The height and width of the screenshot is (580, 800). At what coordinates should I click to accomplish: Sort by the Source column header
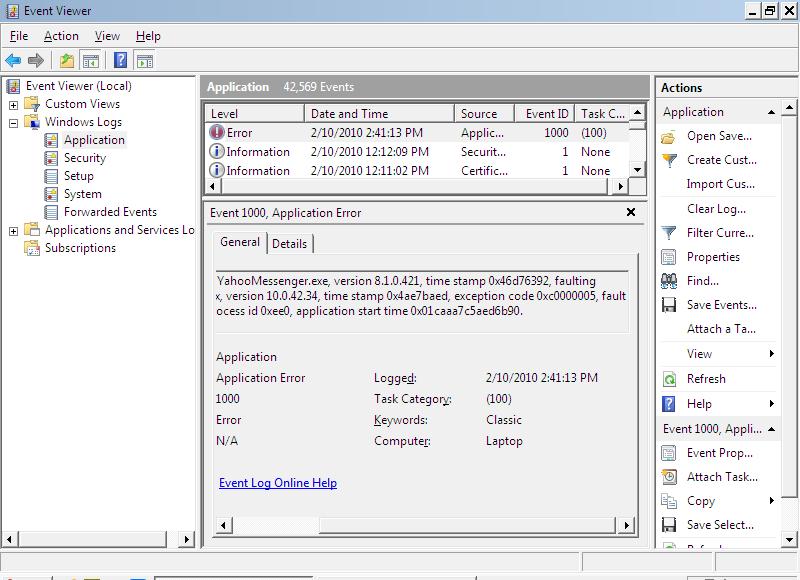[x=484, y=113]
